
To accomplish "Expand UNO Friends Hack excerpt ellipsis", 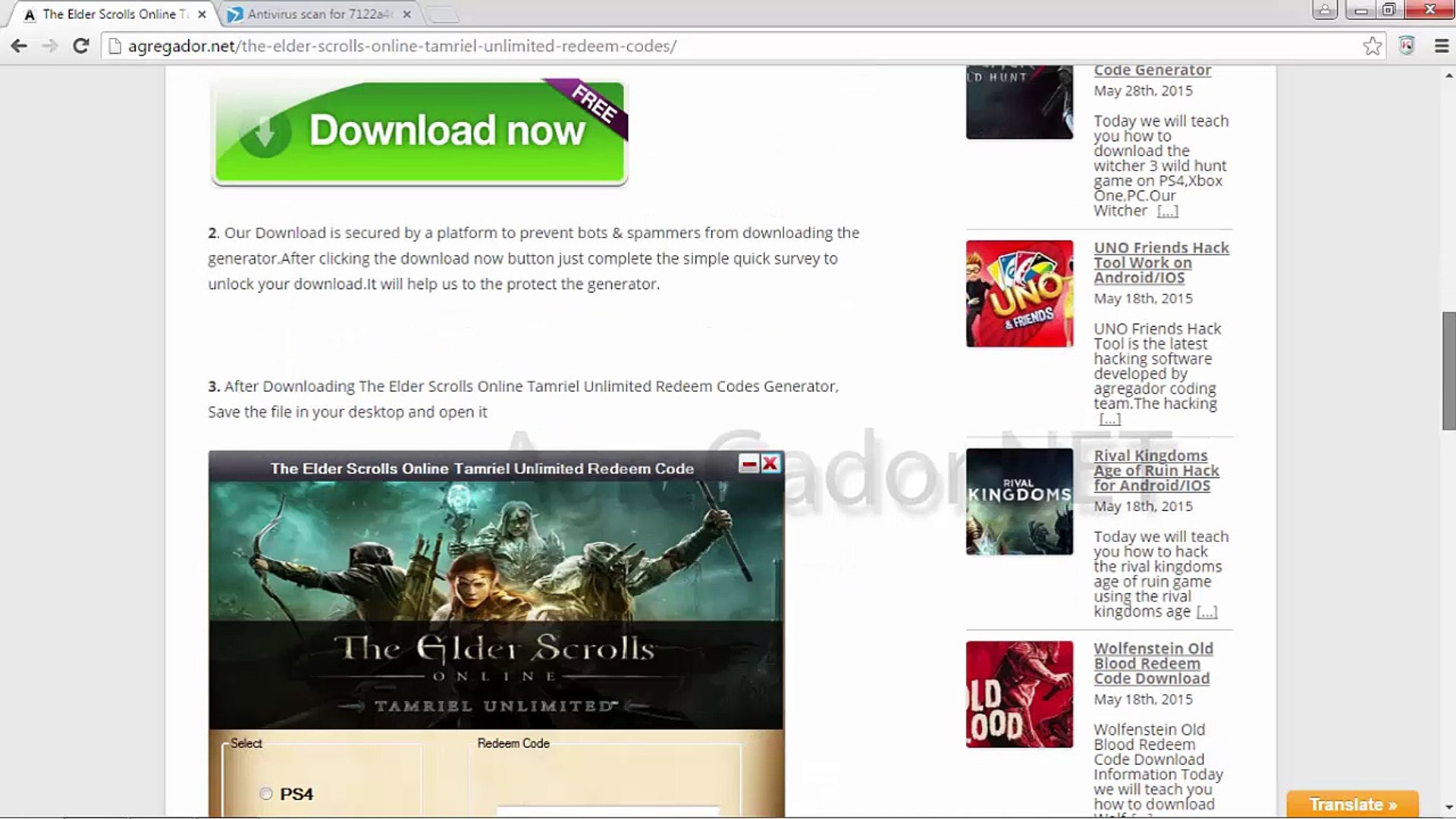I will coord(1109,419).
